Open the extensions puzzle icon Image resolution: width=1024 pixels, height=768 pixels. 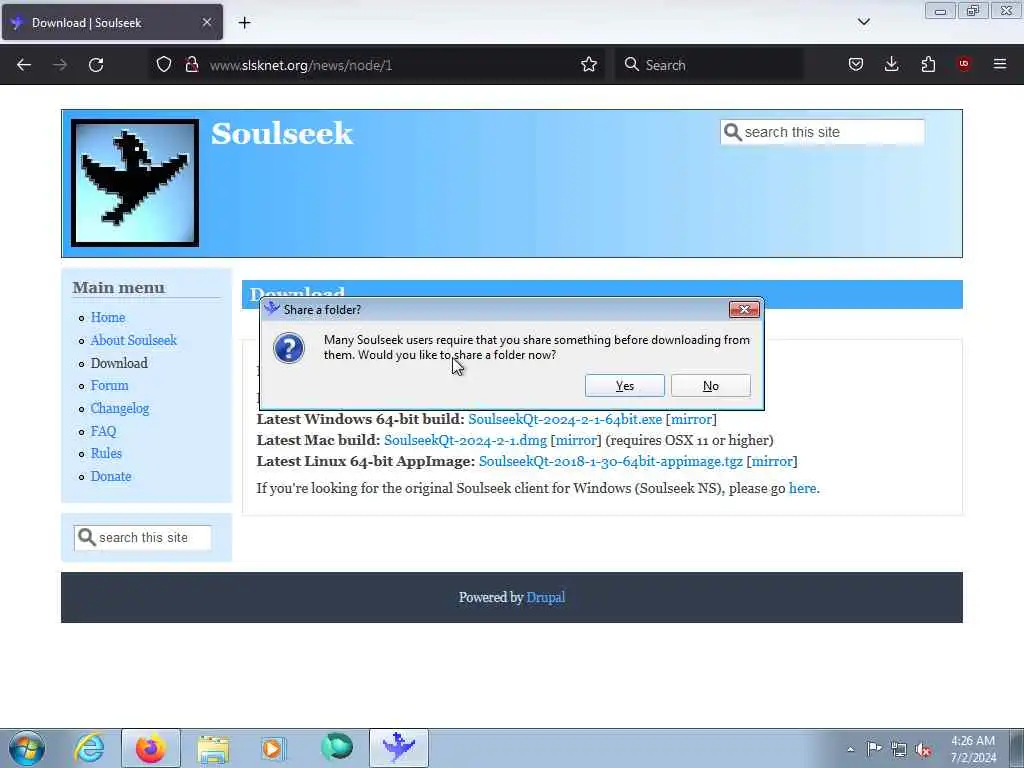[928, 65]
